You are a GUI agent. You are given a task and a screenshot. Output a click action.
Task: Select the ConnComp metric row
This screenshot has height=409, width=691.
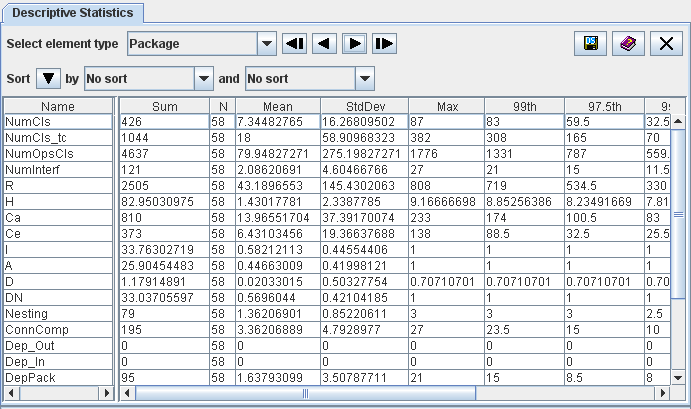point(58,328)
